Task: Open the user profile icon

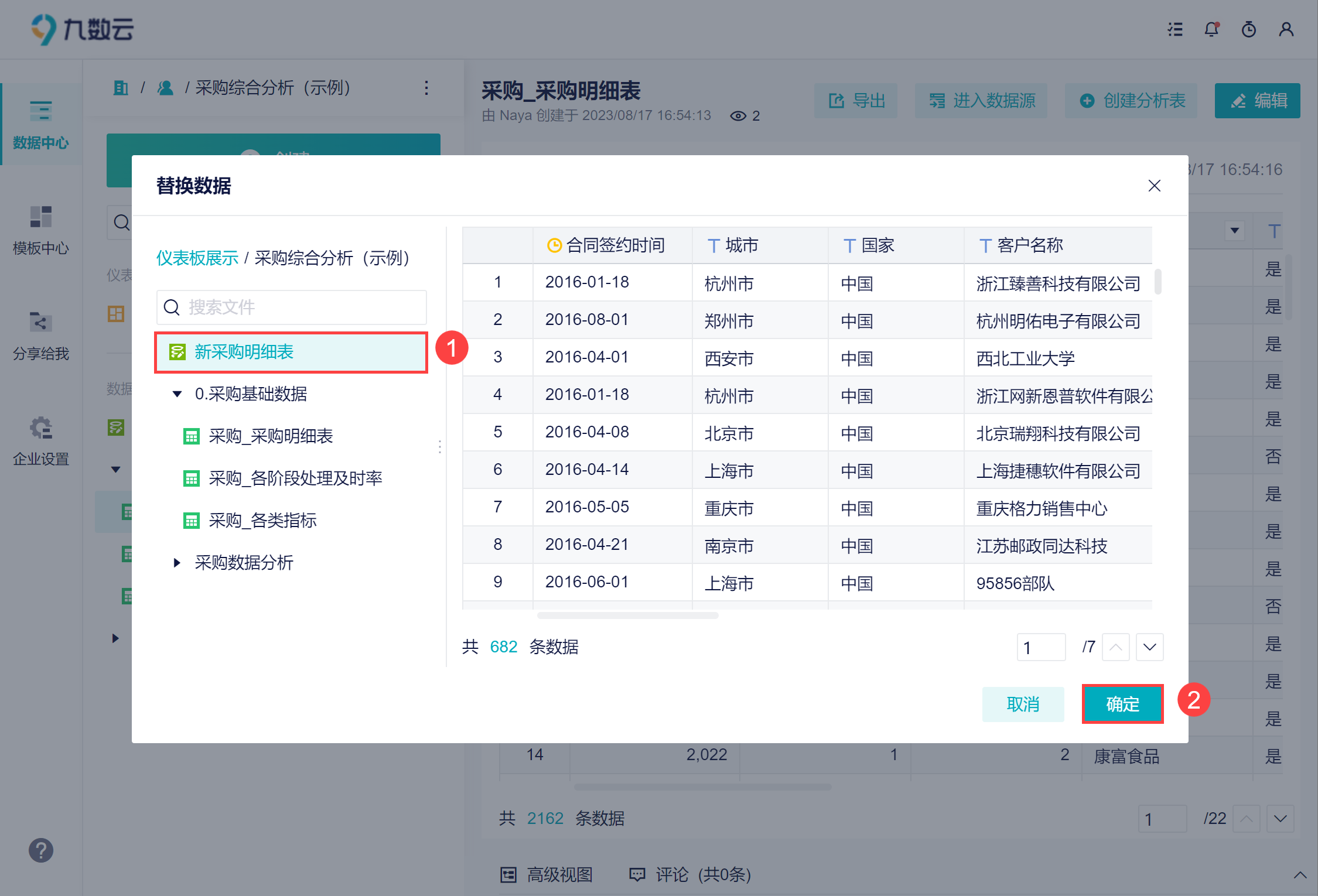Action: [x=1286, y=29]
